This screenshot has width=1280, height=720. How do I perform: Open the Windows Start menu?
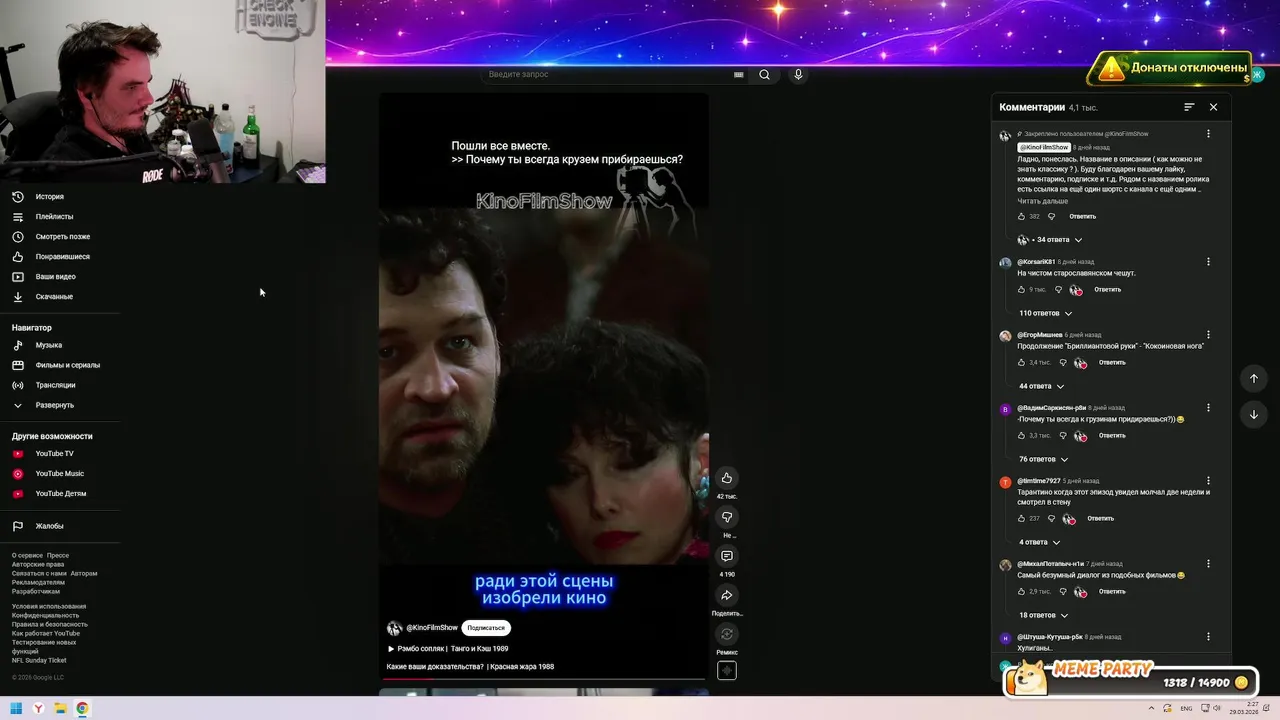coord(16,709)
